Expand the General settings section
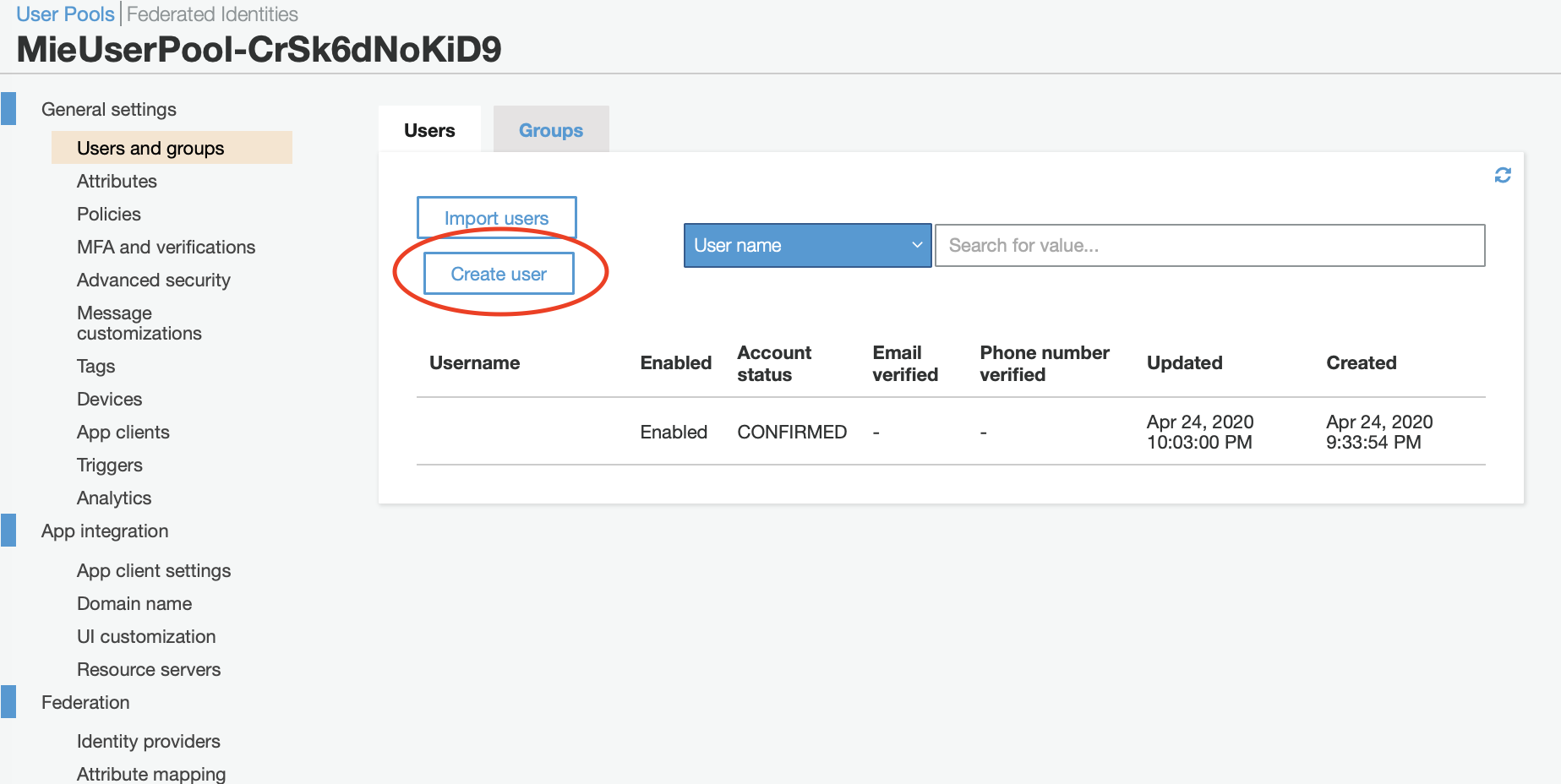 pyautogui.click(x=109, y=109)
